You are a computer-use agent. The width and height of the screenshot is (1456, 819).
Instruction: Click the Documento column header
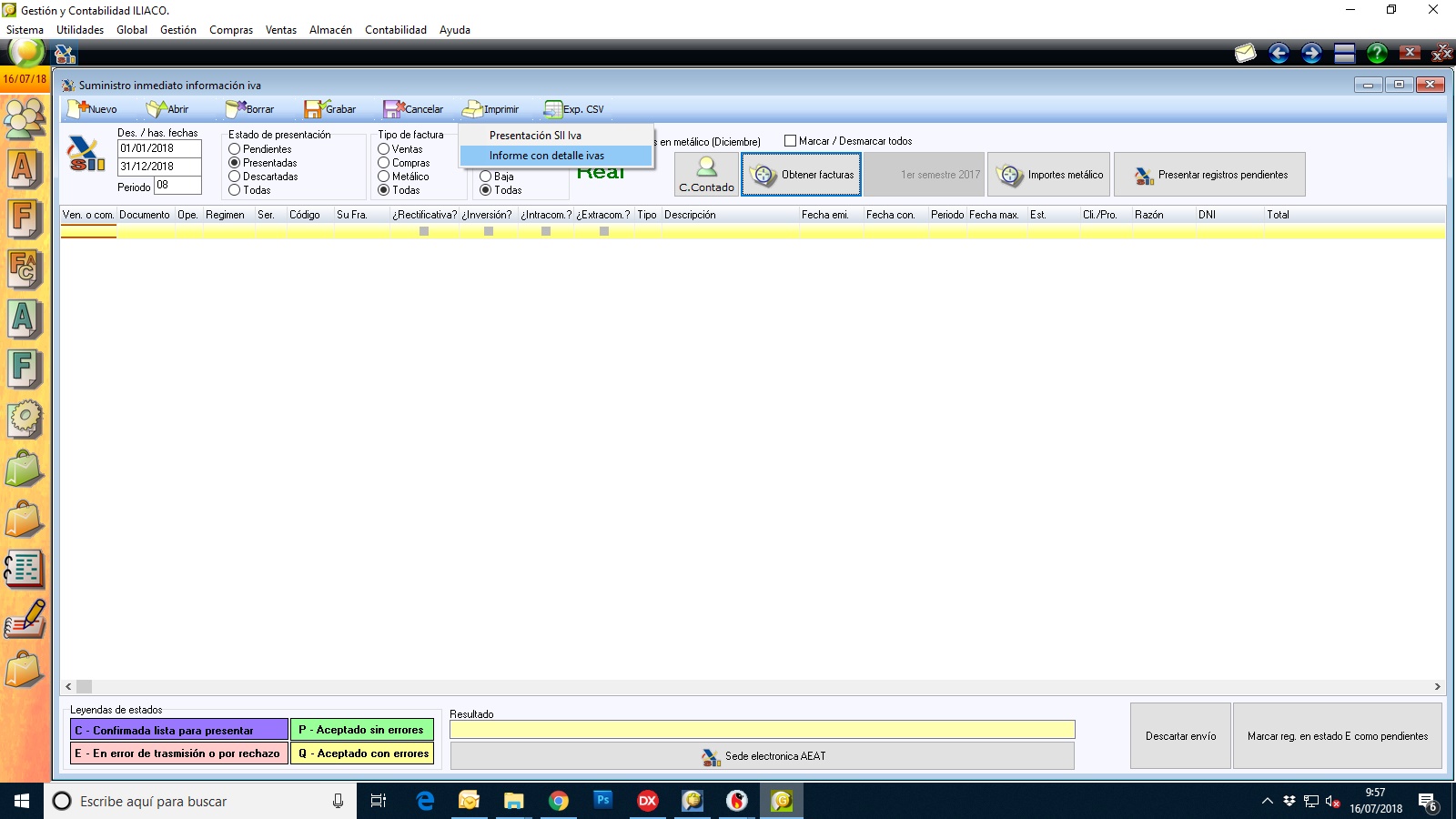pos(145,215)
